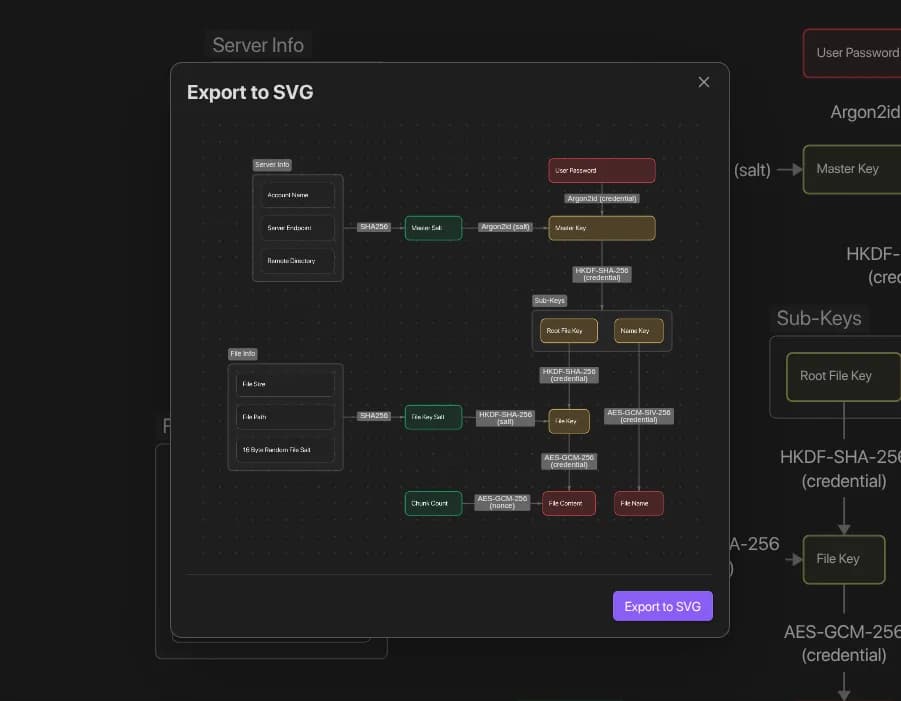Select Chunk Count node in export preview

pyautogui.click(x=433, y=503)
